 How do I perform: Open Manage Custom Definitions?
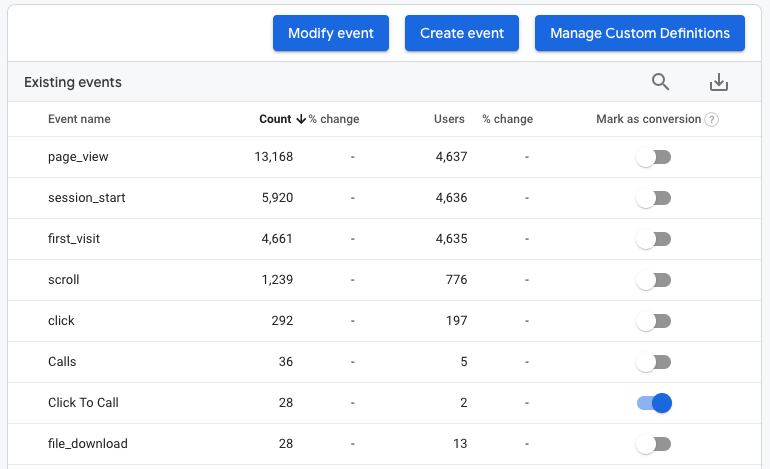pyautogui.click(x=640, y=33)
